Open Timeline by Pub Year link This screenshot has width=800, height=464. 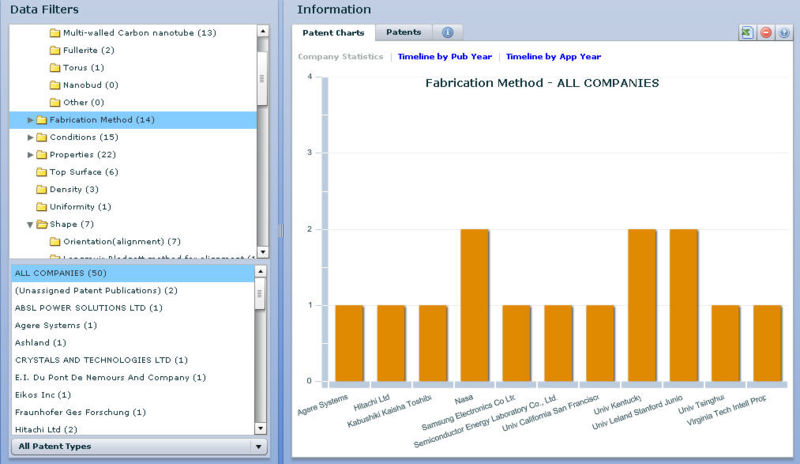tap(444, 57)
